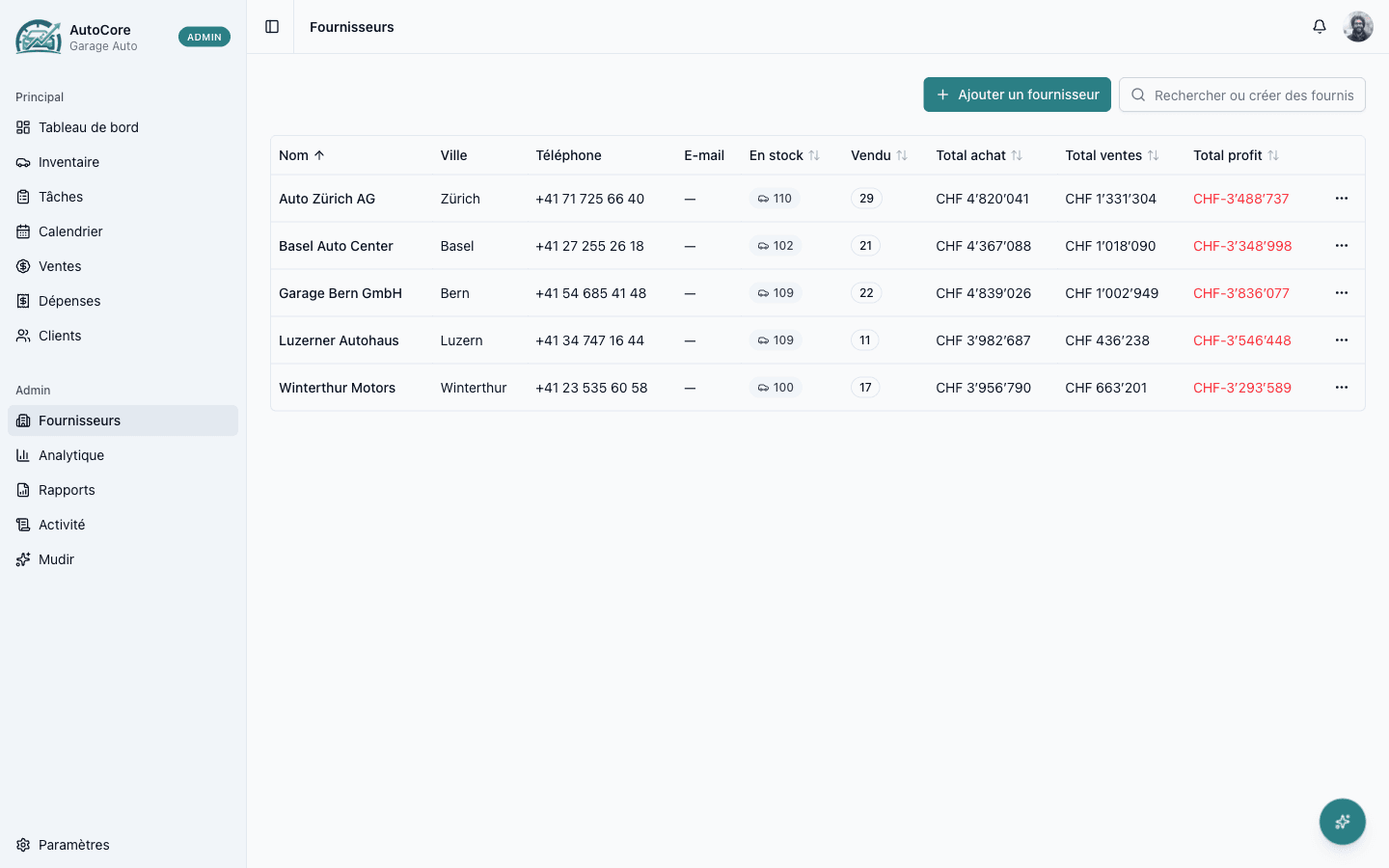Click the user profile avatar

(x=1358, y=27)
